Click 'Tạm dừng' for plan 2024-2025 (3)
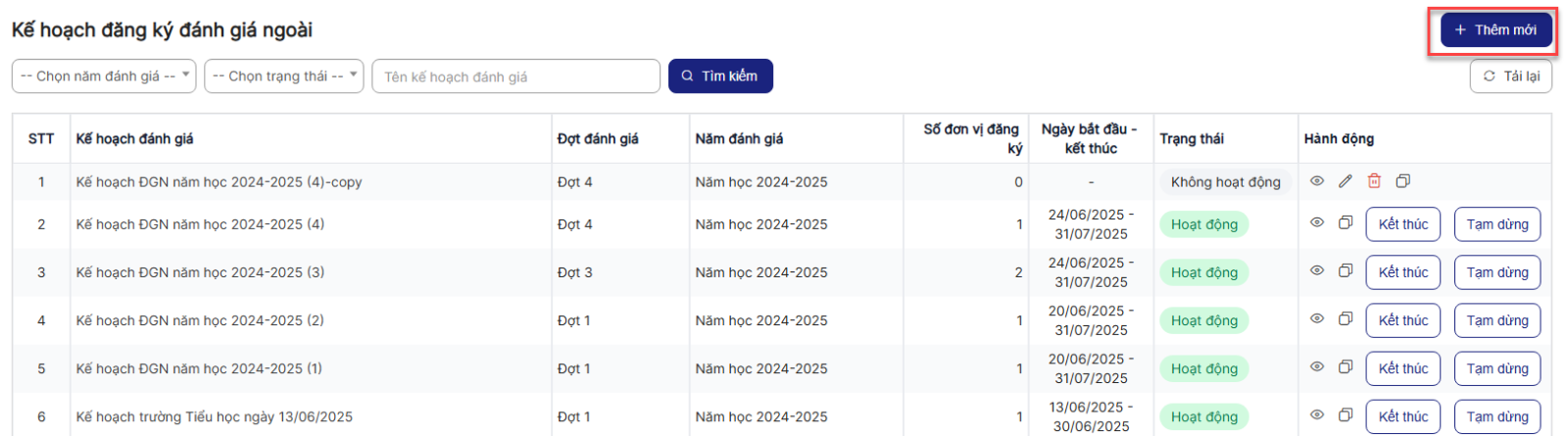 pos(1496,272)
